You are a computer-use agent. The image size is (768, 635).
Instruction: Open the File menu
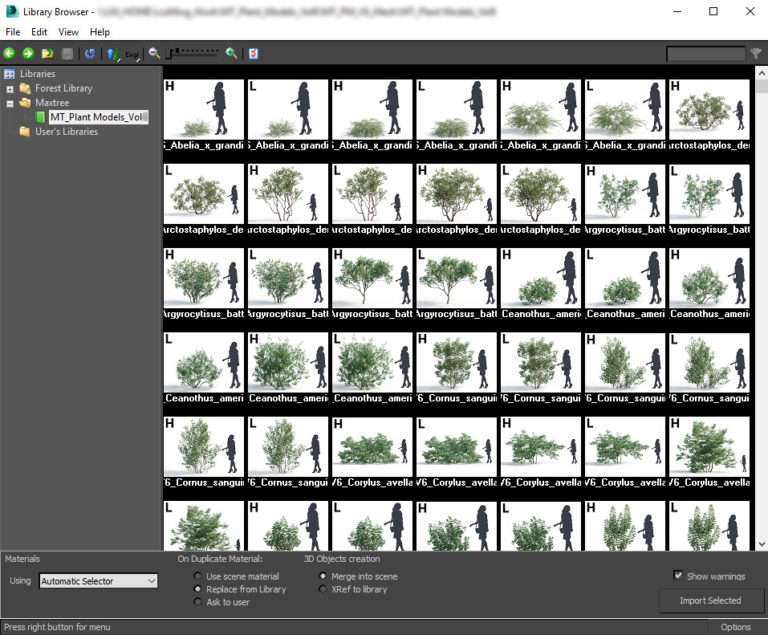pos(13,32)
